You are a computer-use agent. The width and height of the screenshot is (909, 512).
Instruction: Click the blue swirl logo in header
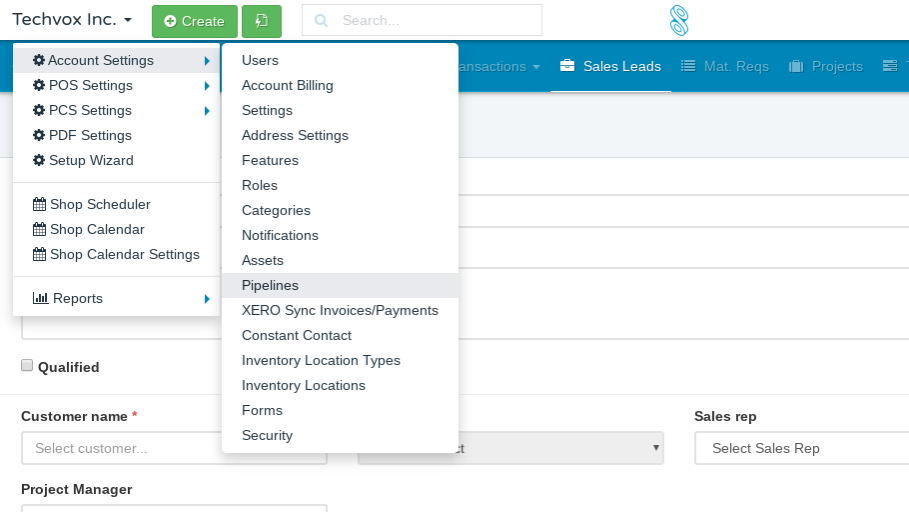click(x=679, y=20)
